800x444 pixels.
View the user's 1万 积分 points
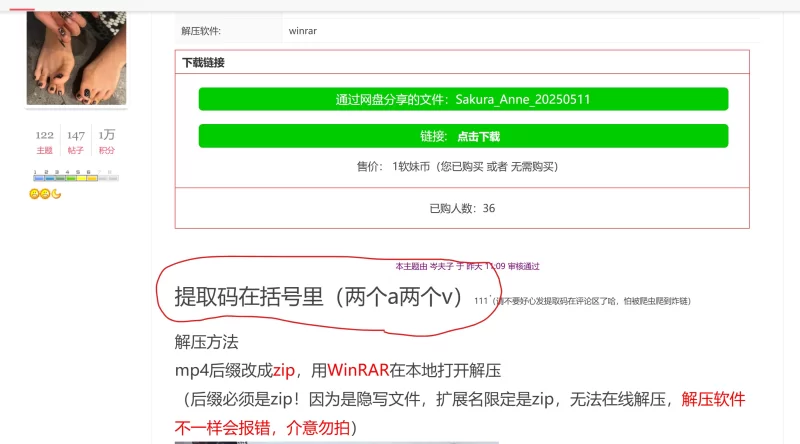[x=106, y=142]
